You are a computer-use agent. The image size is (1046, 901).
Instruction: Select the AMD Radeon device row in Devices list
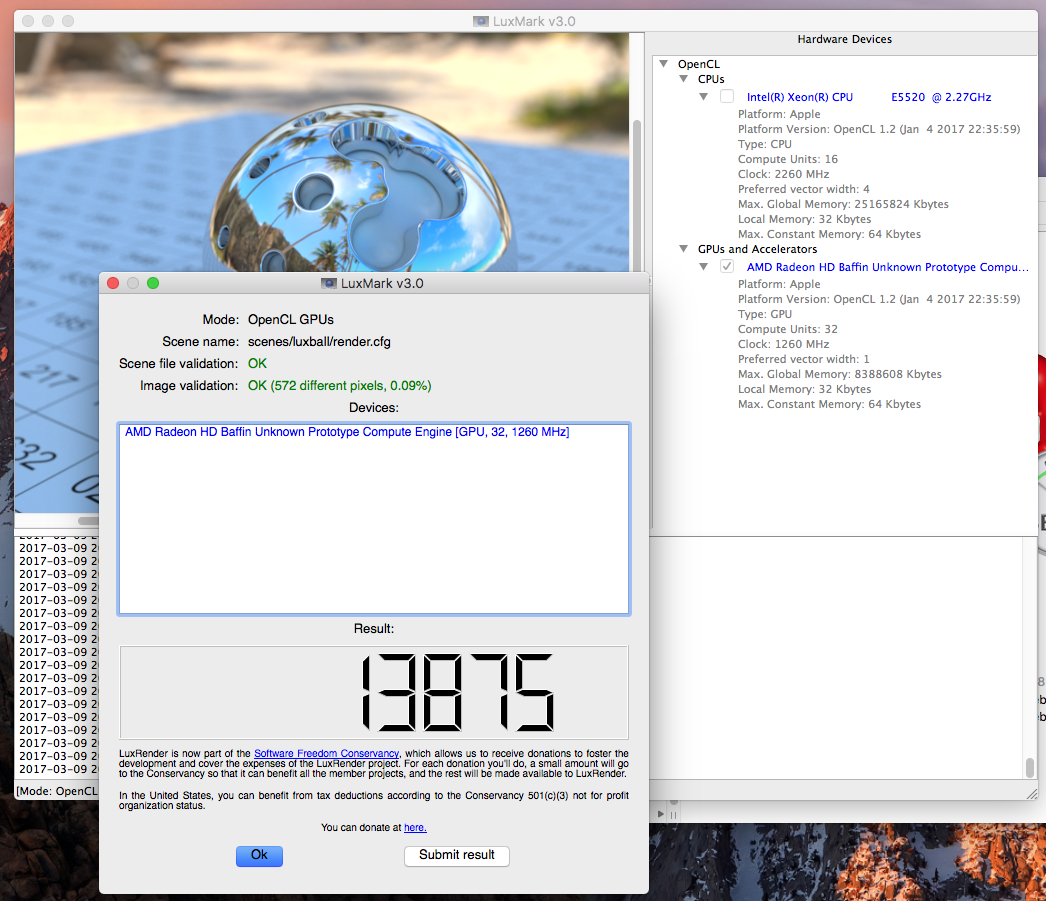click(374, 432)
